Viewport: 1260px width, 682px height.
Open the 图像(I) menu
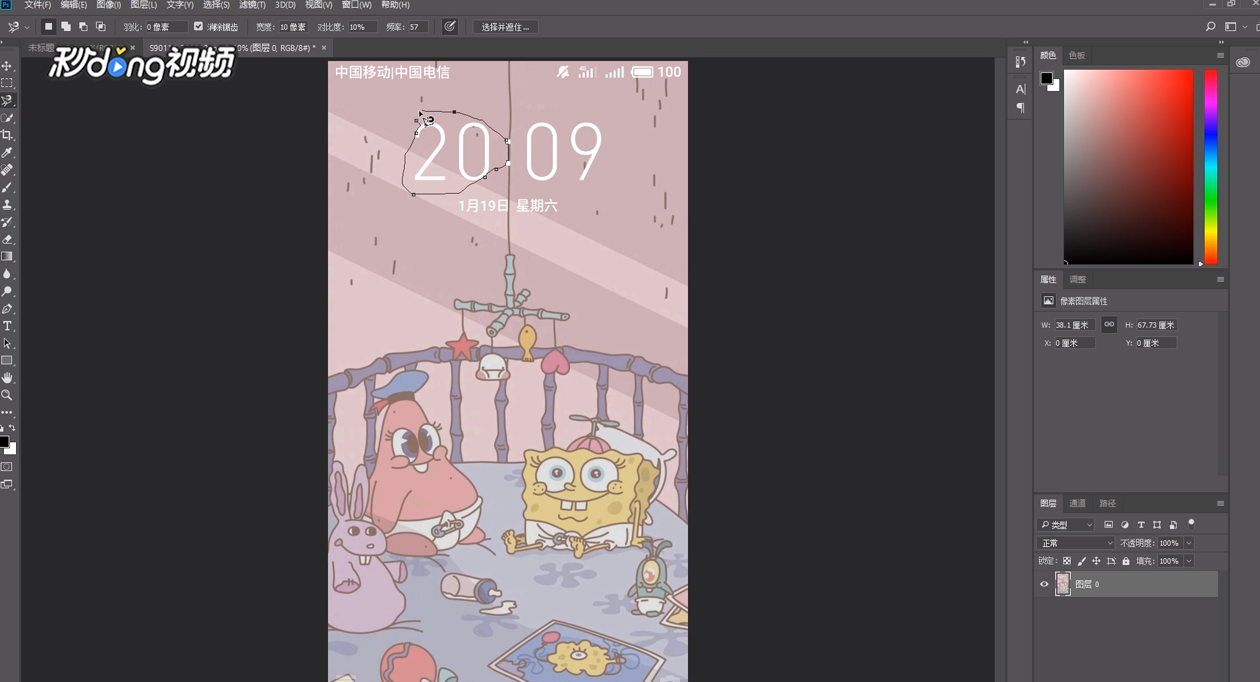pyautogui.click(x=108, y=5)
